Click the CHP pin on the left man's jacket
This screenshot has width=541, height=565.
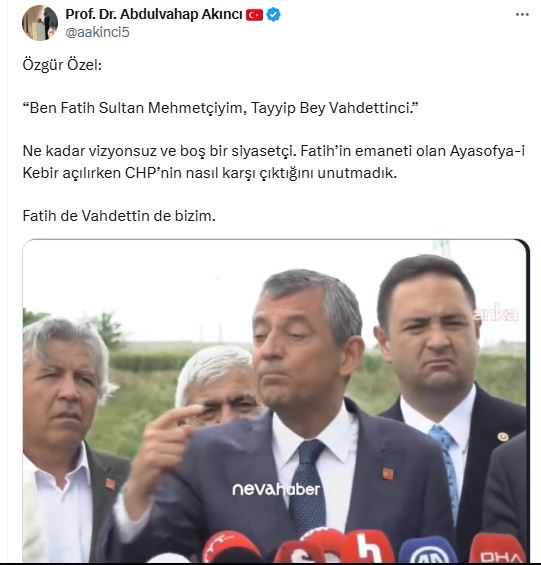tap(110, 484)
